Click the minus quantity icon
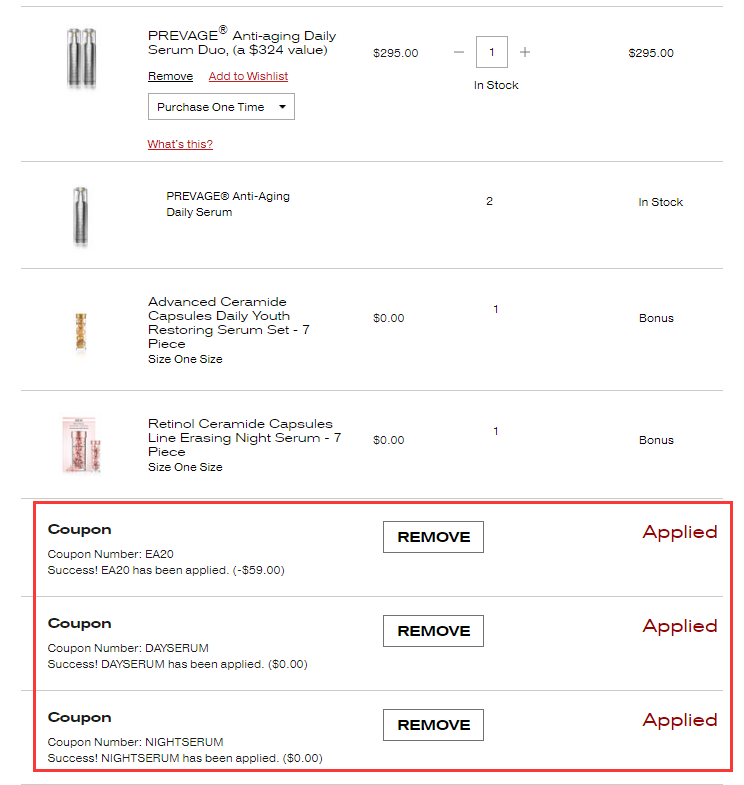The width and height of the screenshot is (744, 785). [459, 52]
